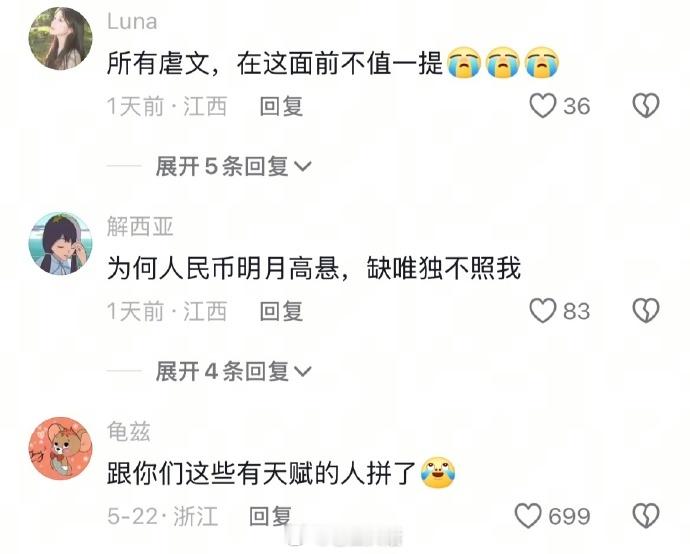The width and height of the screenshot is (690, 554).
Task: Dislike 龟兹's comment with broken heart
Action: click(646, 516)
